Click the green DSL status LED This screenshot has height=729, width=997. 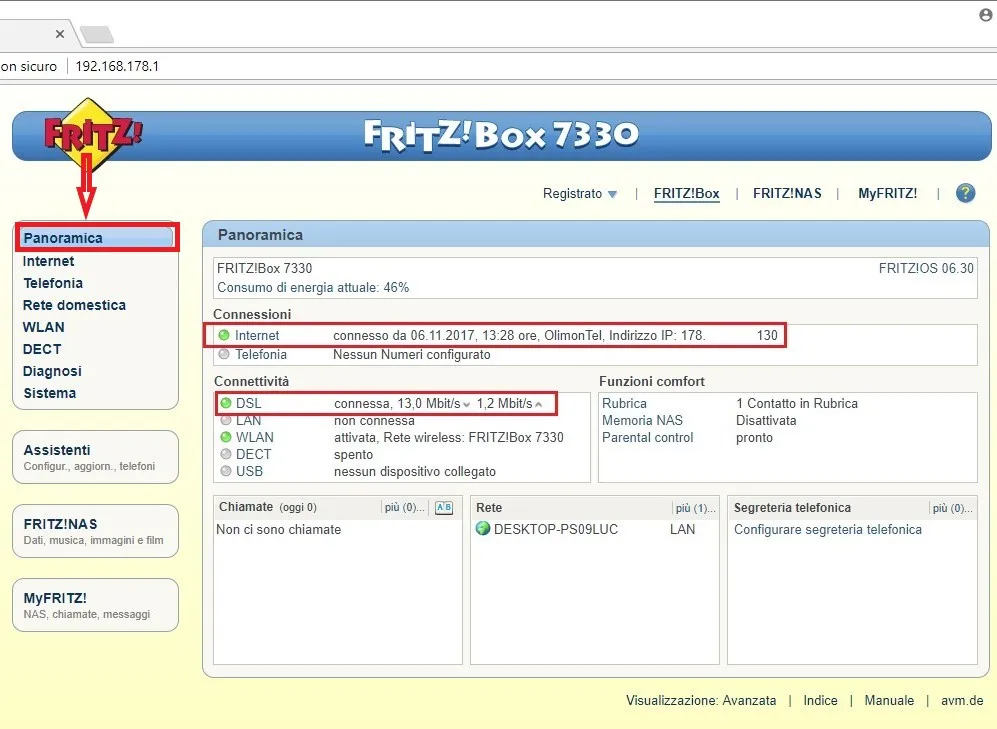[225, 403]
